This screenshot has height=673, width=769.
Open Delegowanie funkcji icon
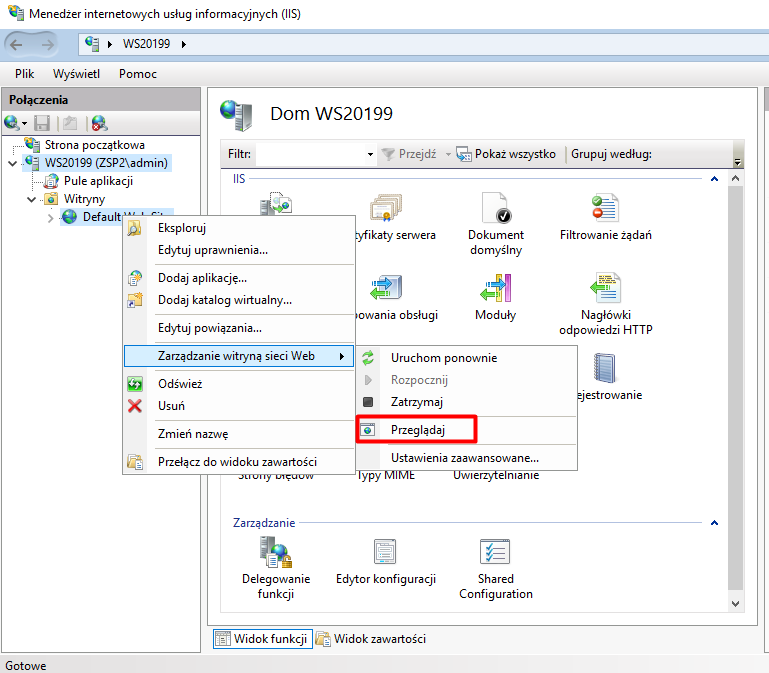(x=276, y=553)
